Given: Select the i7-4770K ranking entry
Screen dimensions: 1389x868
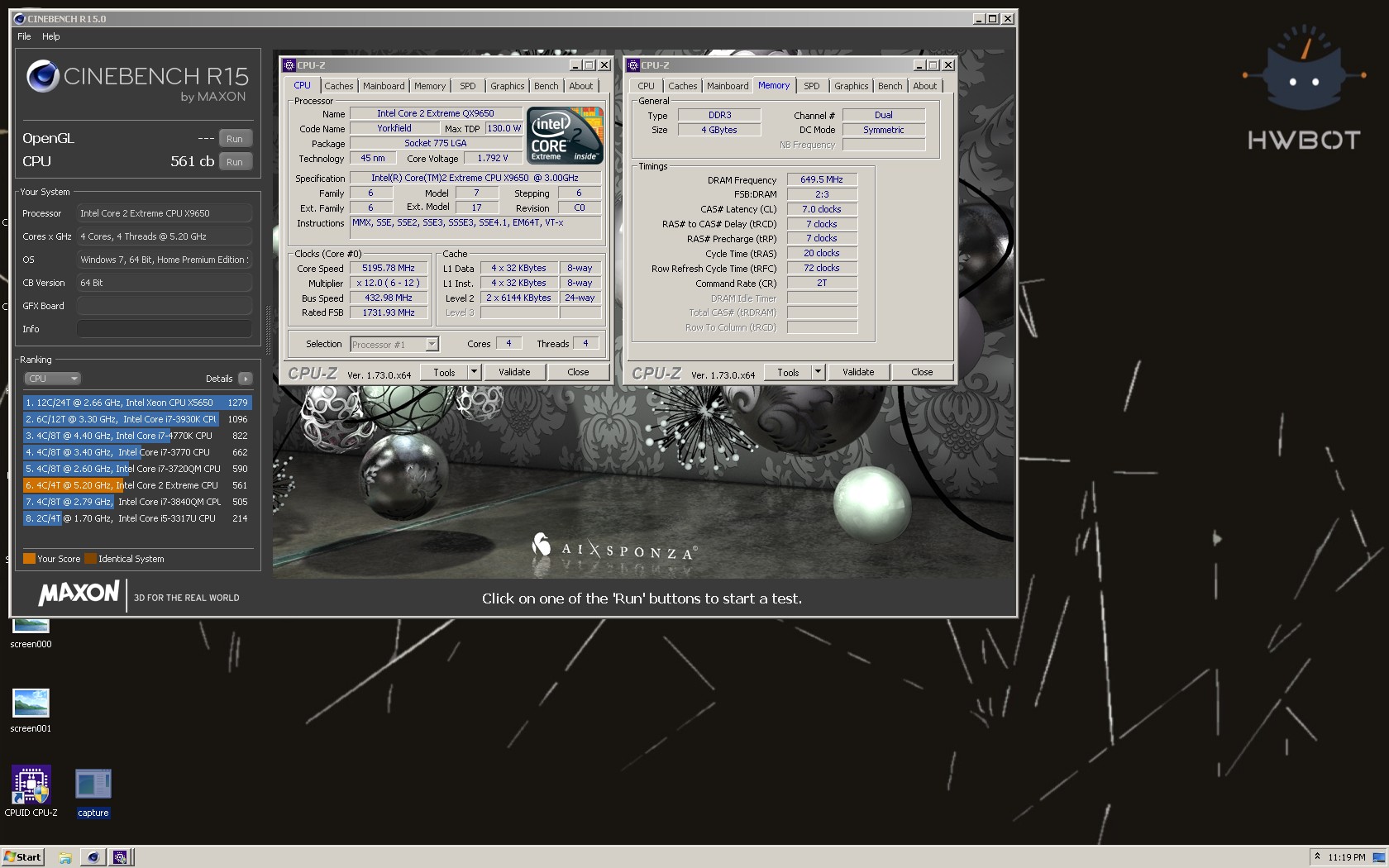Looking at the screenshot, I should 137,436.
